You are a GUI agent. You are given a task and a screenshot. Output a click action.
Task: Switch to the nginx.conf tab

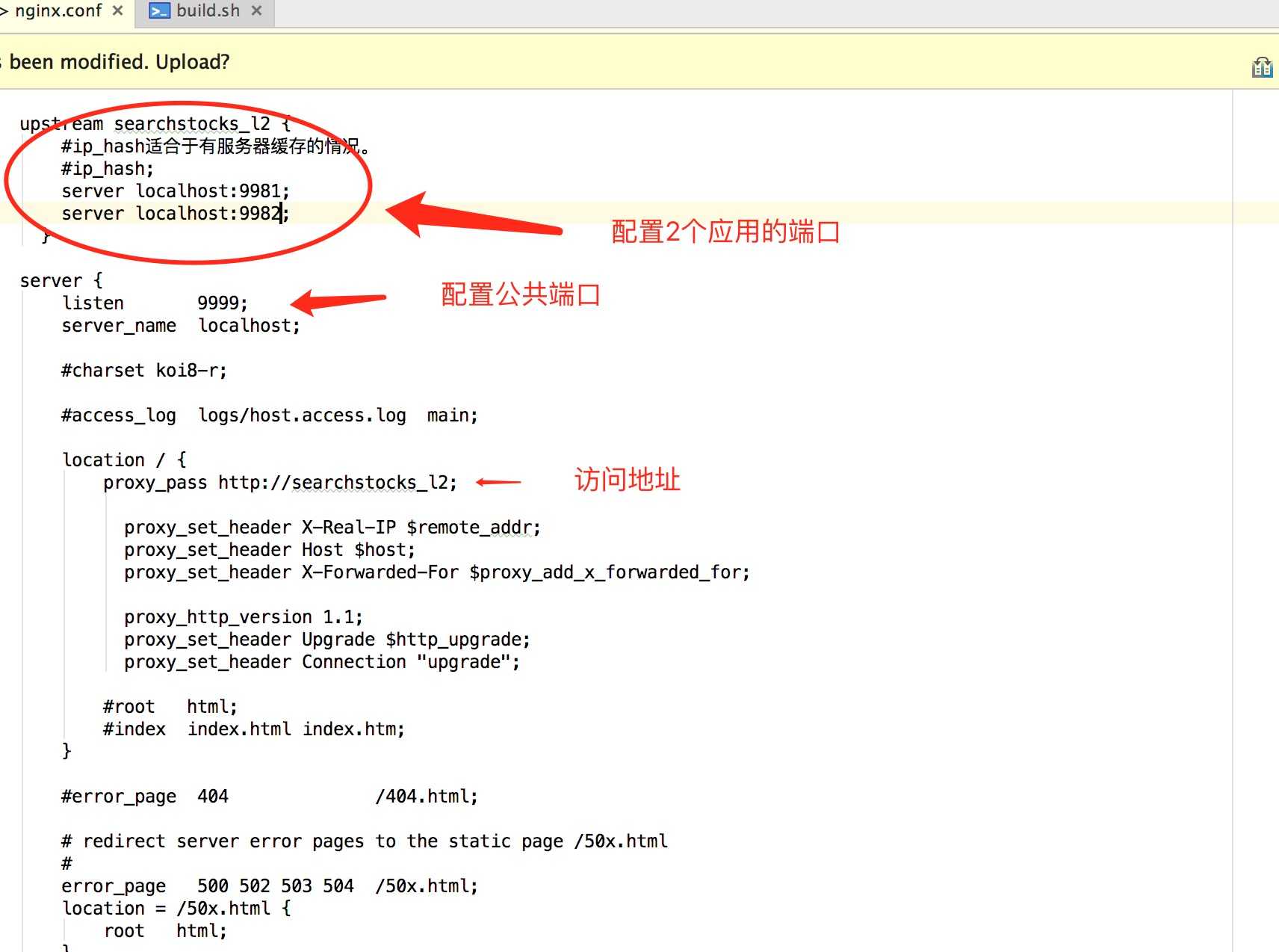coord(58,11)
